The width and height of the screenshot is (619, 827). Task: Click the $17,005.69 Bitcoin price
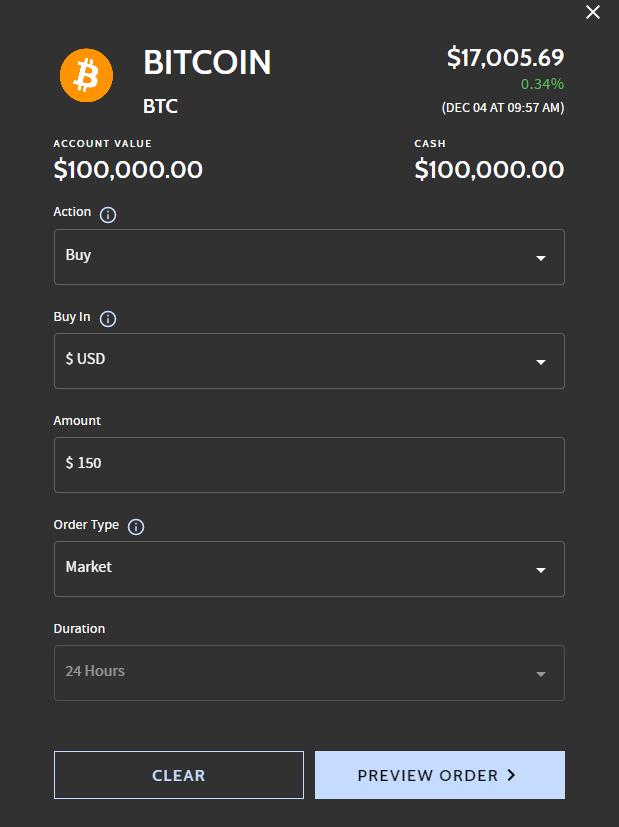[505, 58]
